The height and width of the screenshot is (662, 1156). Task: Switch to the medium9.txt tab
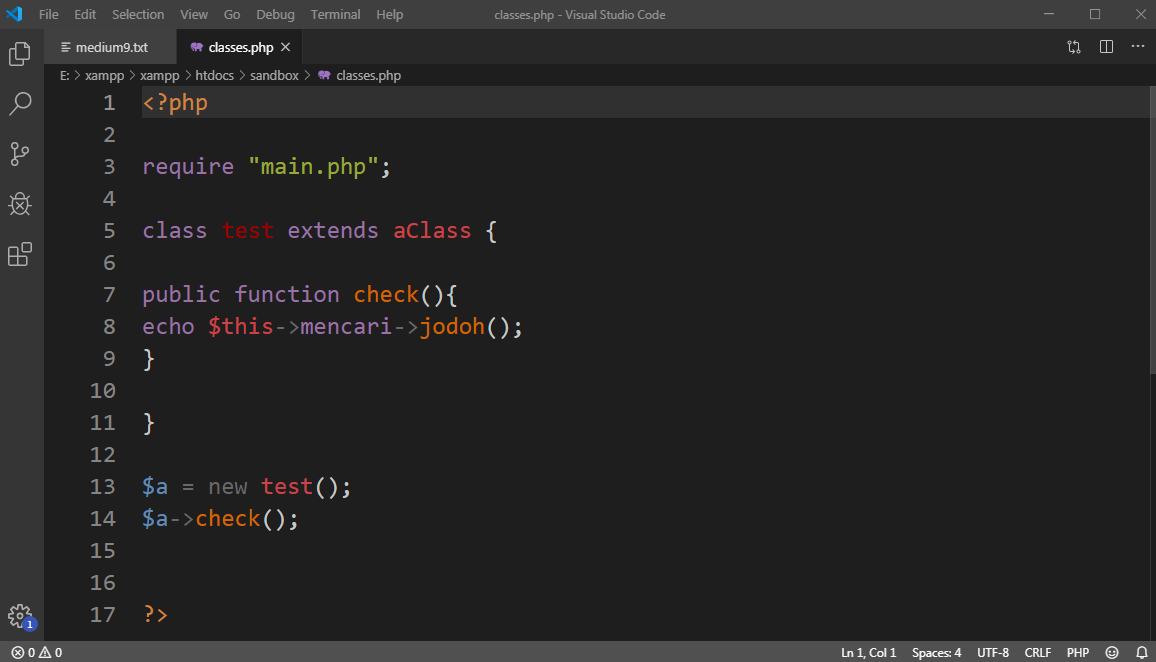(x=107, y=46)
